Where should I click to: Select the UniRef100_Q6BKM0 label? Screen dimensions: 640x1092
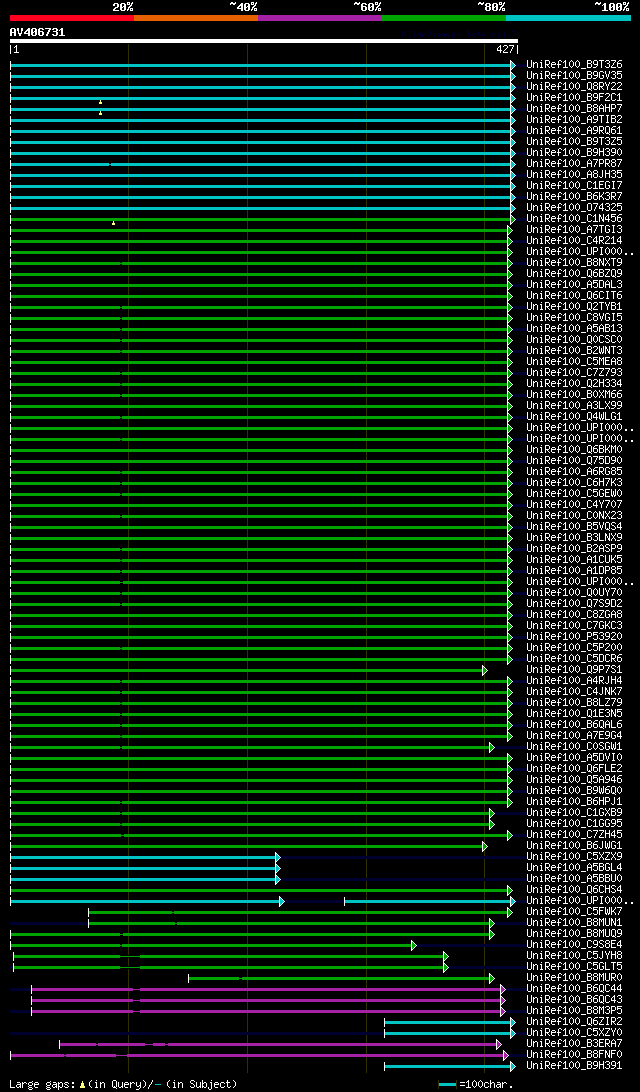[x=575, y=450]
